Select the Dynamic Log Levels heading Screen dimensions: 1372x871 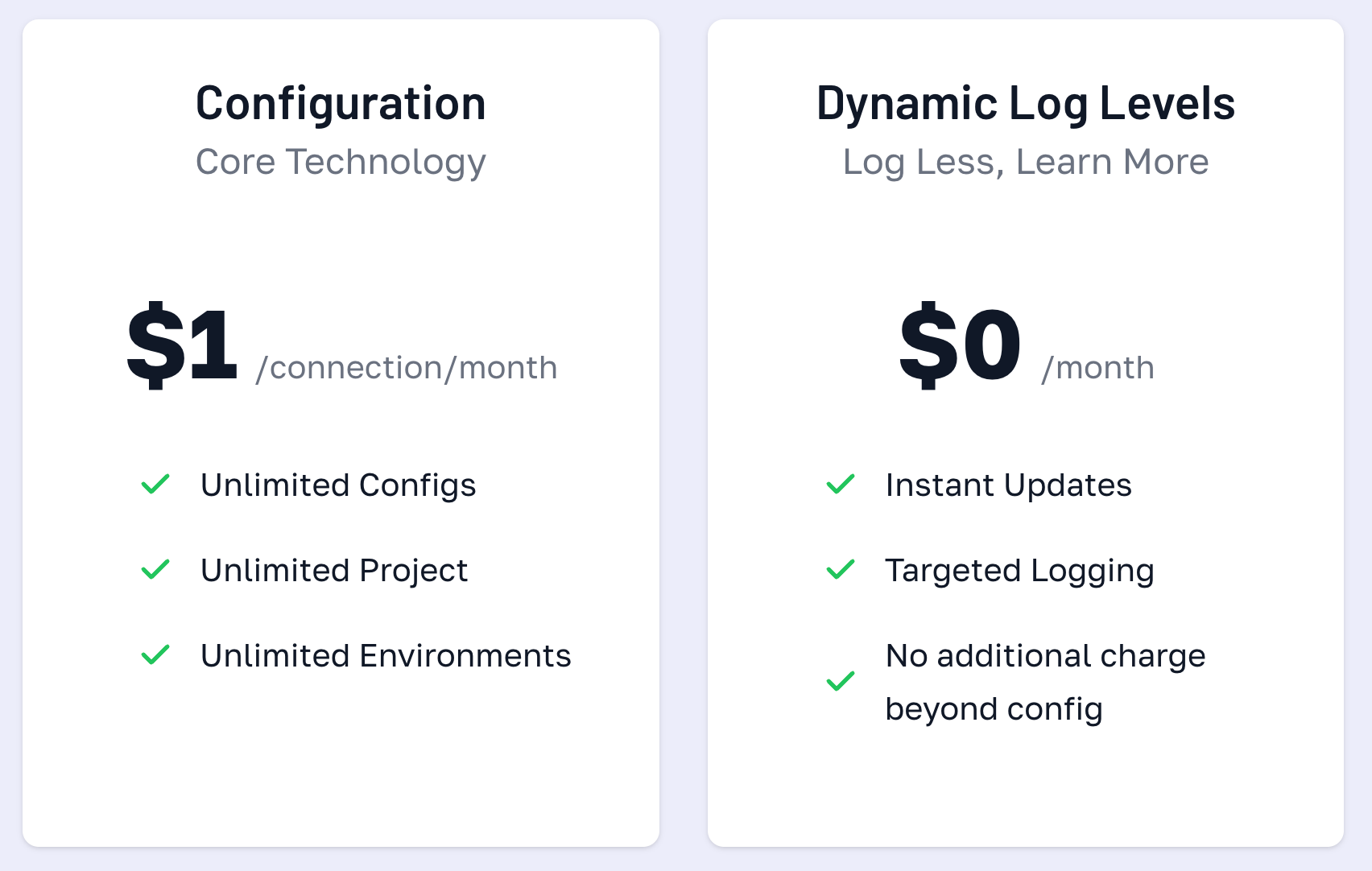[1026, 105]
